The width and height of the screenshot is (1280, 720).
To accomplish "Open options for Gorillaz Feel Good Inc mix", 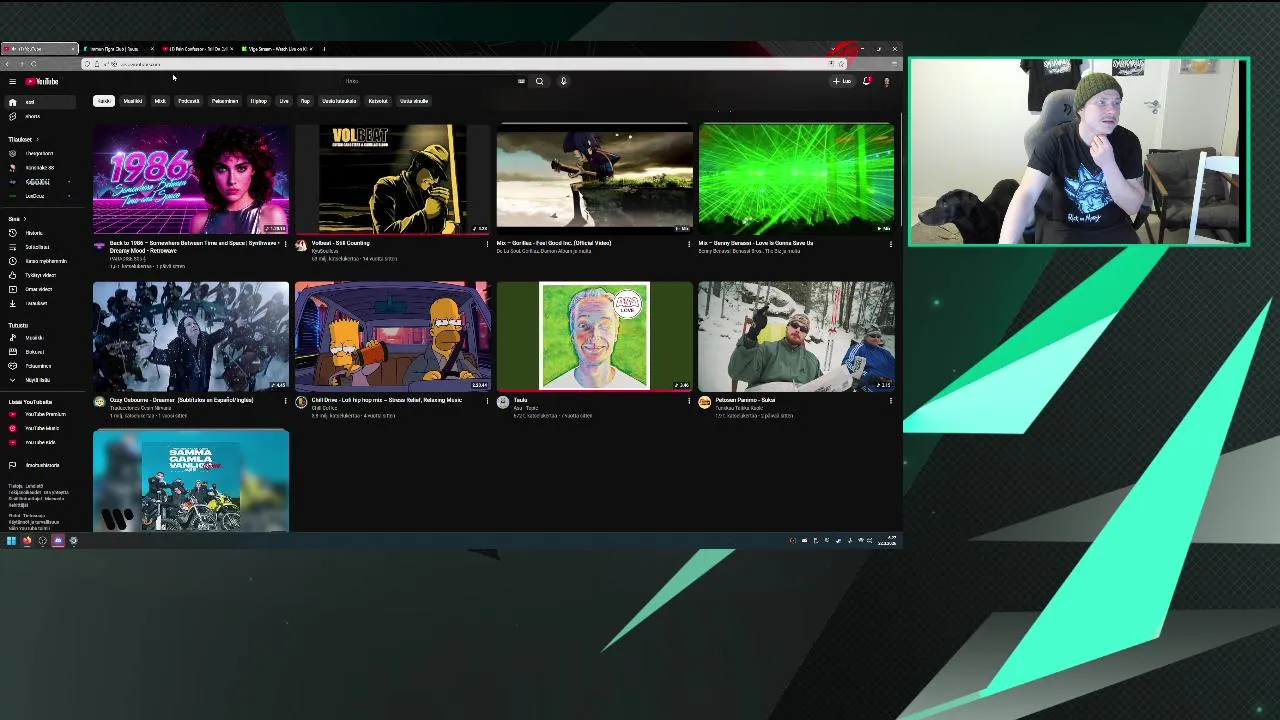I will 689,244.
